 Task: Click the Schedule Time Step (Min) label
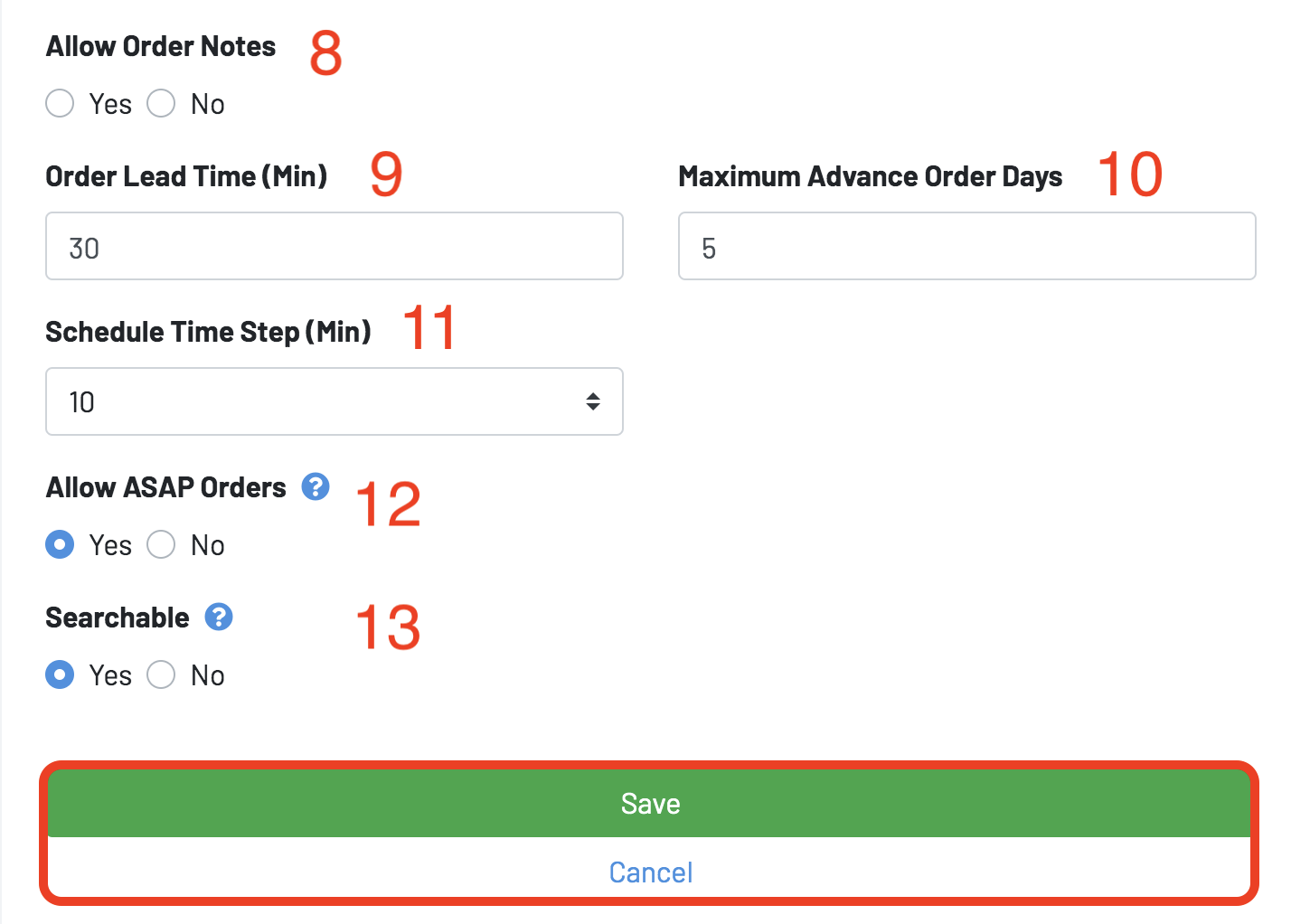pos(208,332)
